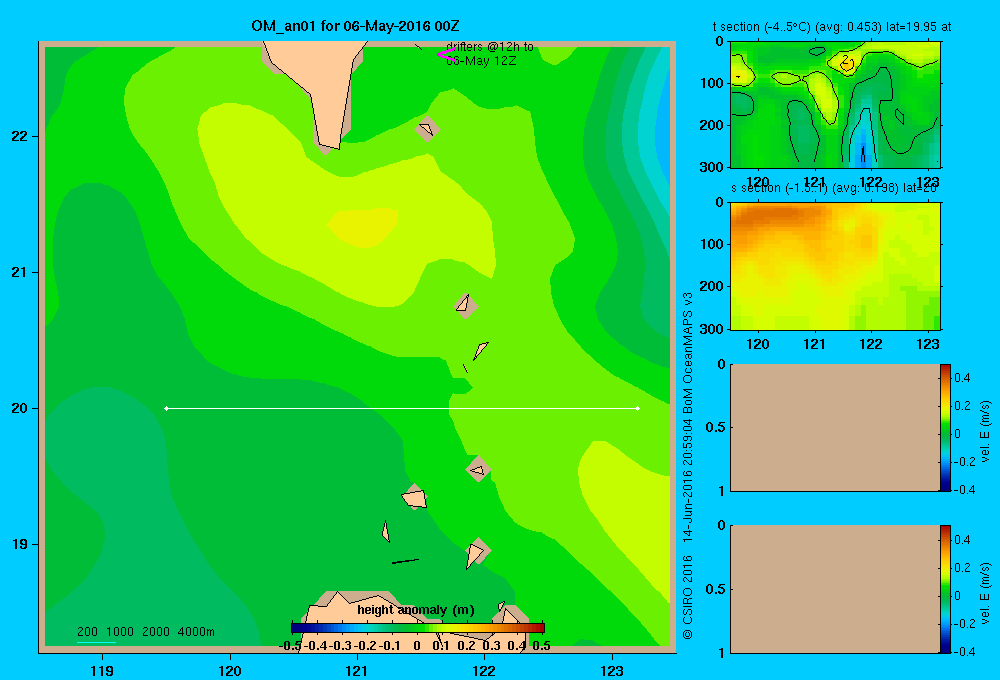Click the height anomaly color bar
Image resolution: width=1000 pixels, height=680 pixels.
418,628
